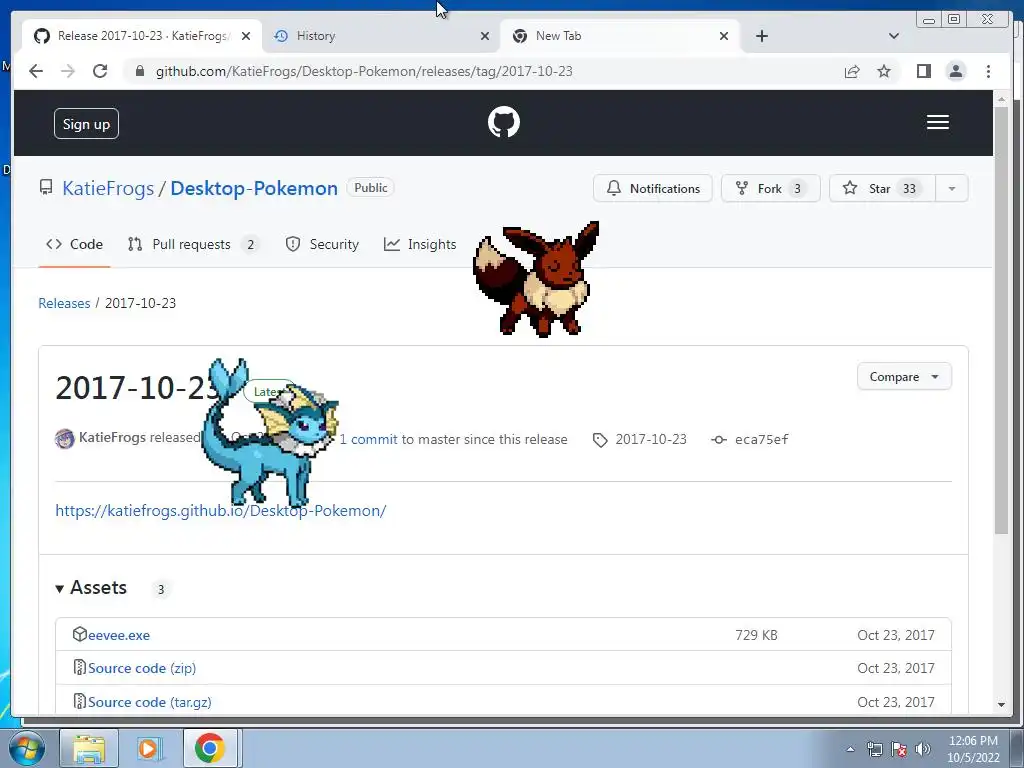This screenshot has width=1024, height=768.
Task: Open the '1 commit' link
Action: coord(368,440)
